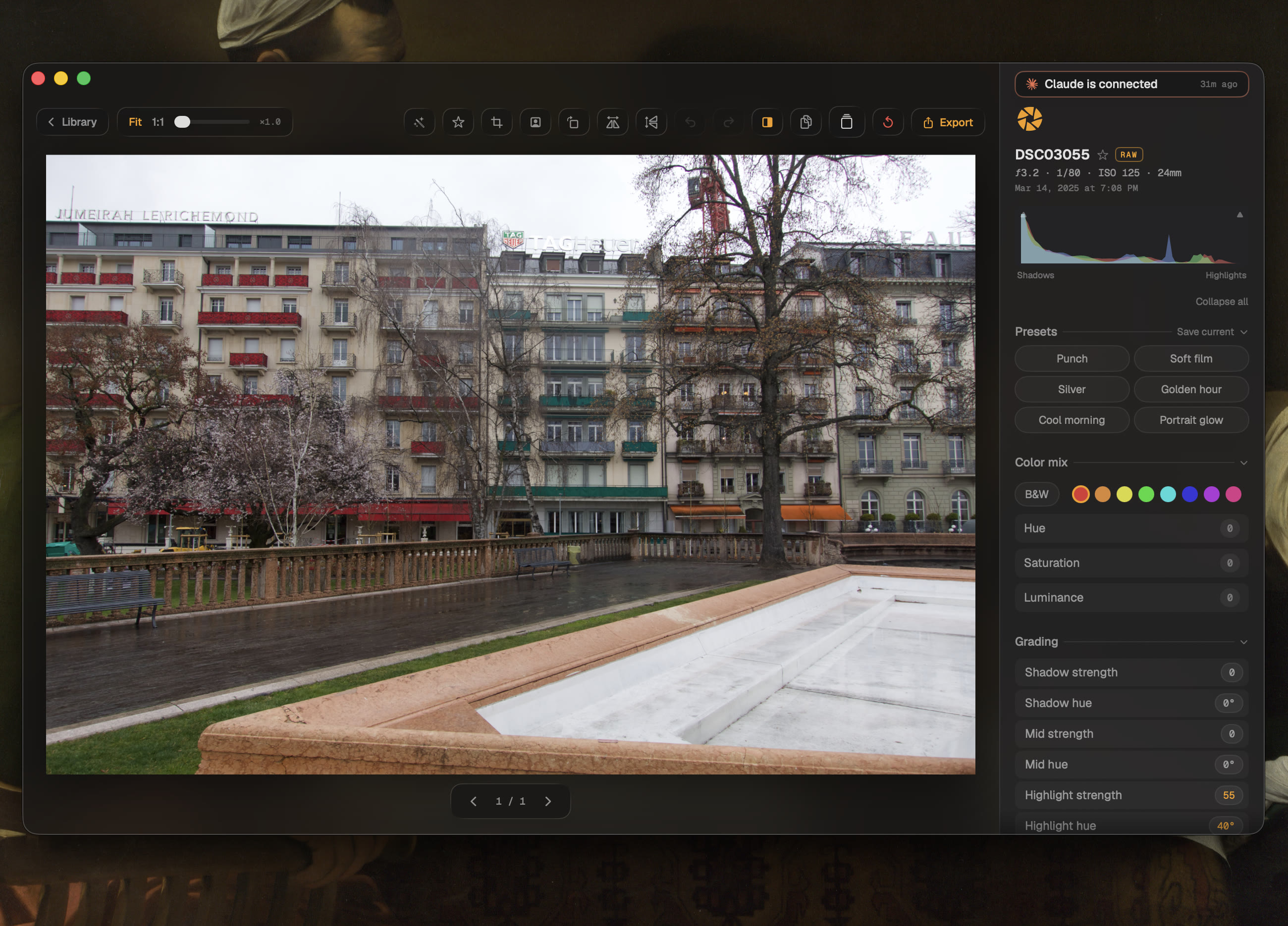The width and height of the screenshot is (1288, 926).
Task: Click the 1 / 1 photo counter
Action: (510, 801)
